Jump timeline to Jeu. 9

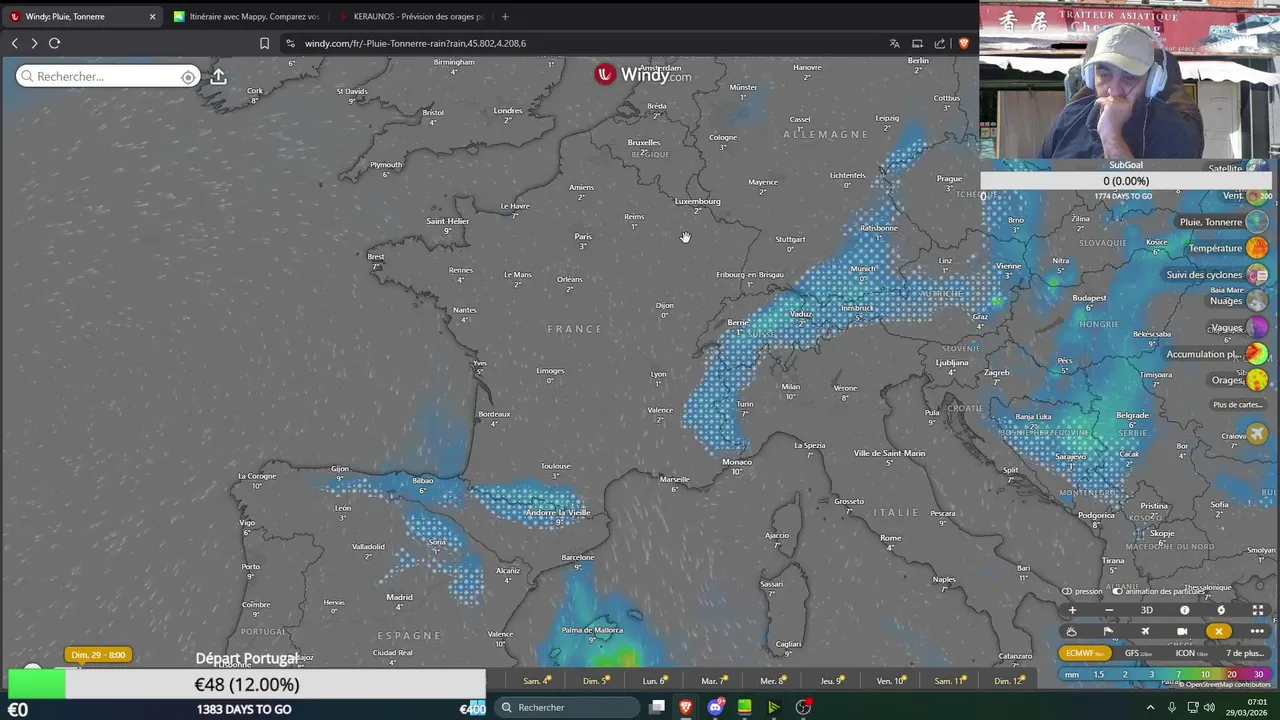(832, 681)
